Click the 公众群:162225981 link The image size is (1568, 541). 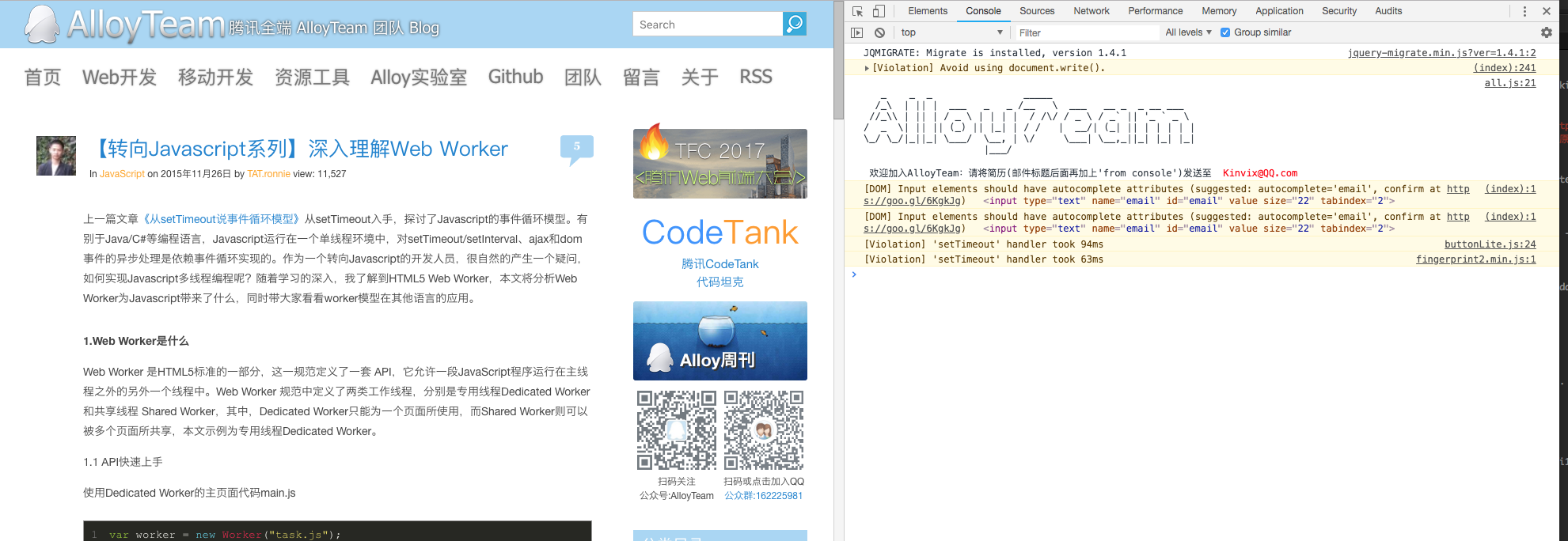point(764,496)
